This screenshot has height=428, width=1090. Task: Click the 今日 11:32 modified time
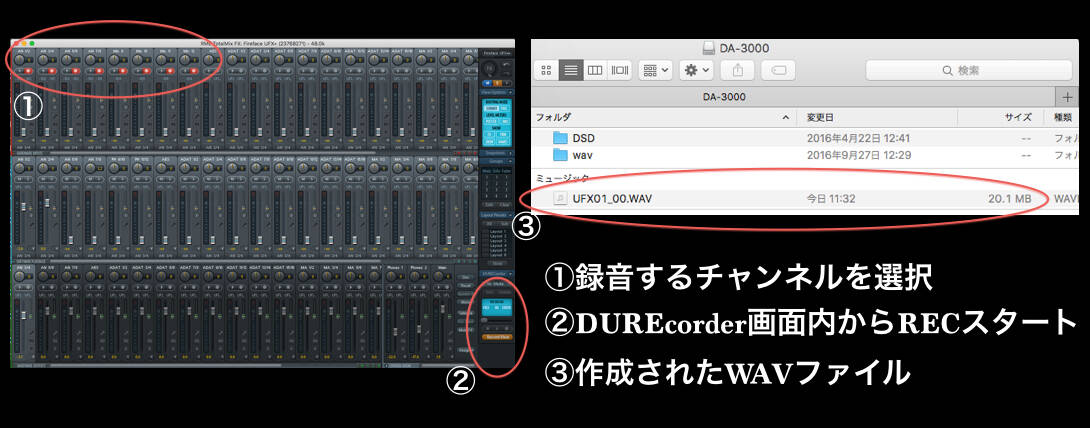coord(831,199)
